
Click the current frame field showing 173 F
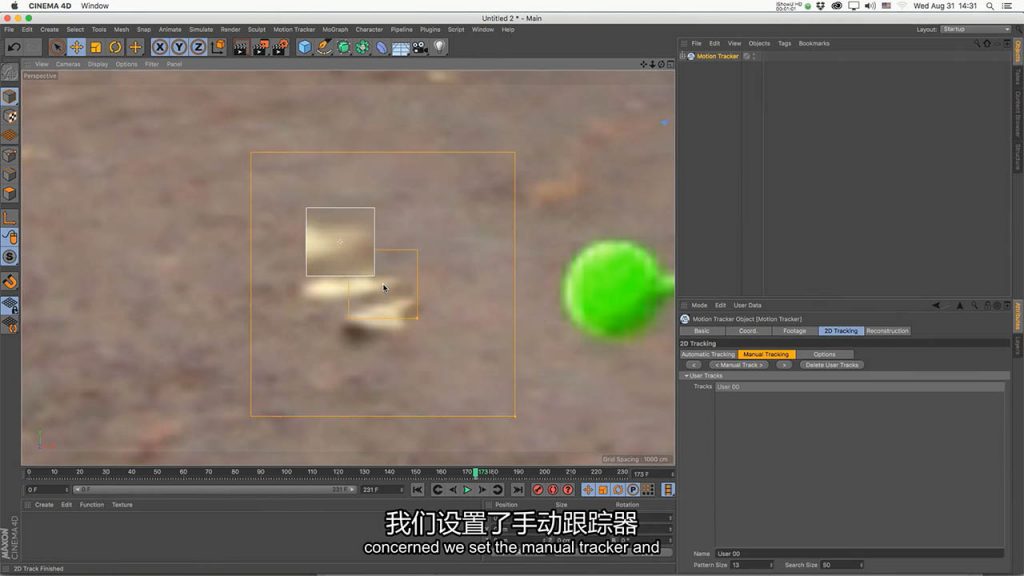click(652, 474)
